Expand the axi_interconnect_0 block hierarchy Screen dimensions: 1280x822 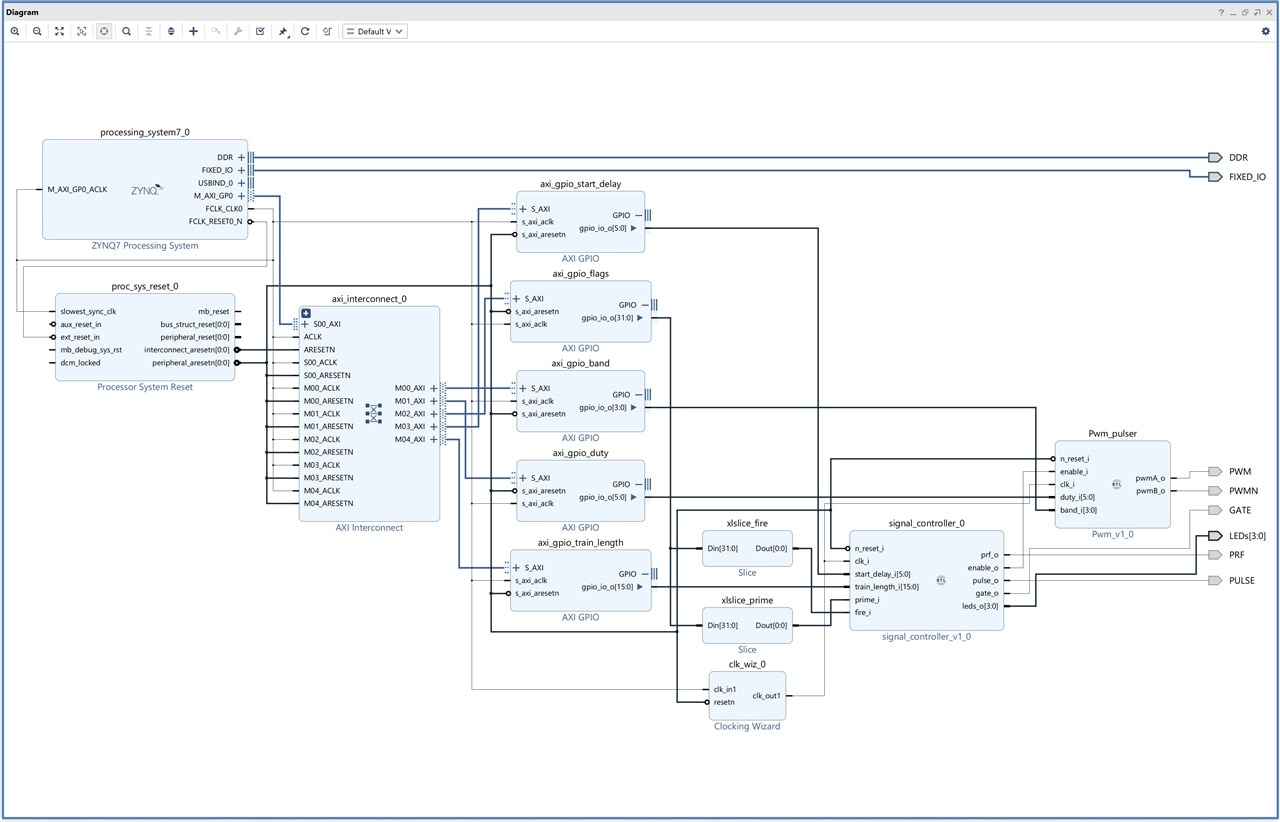(x=306, y=313)
